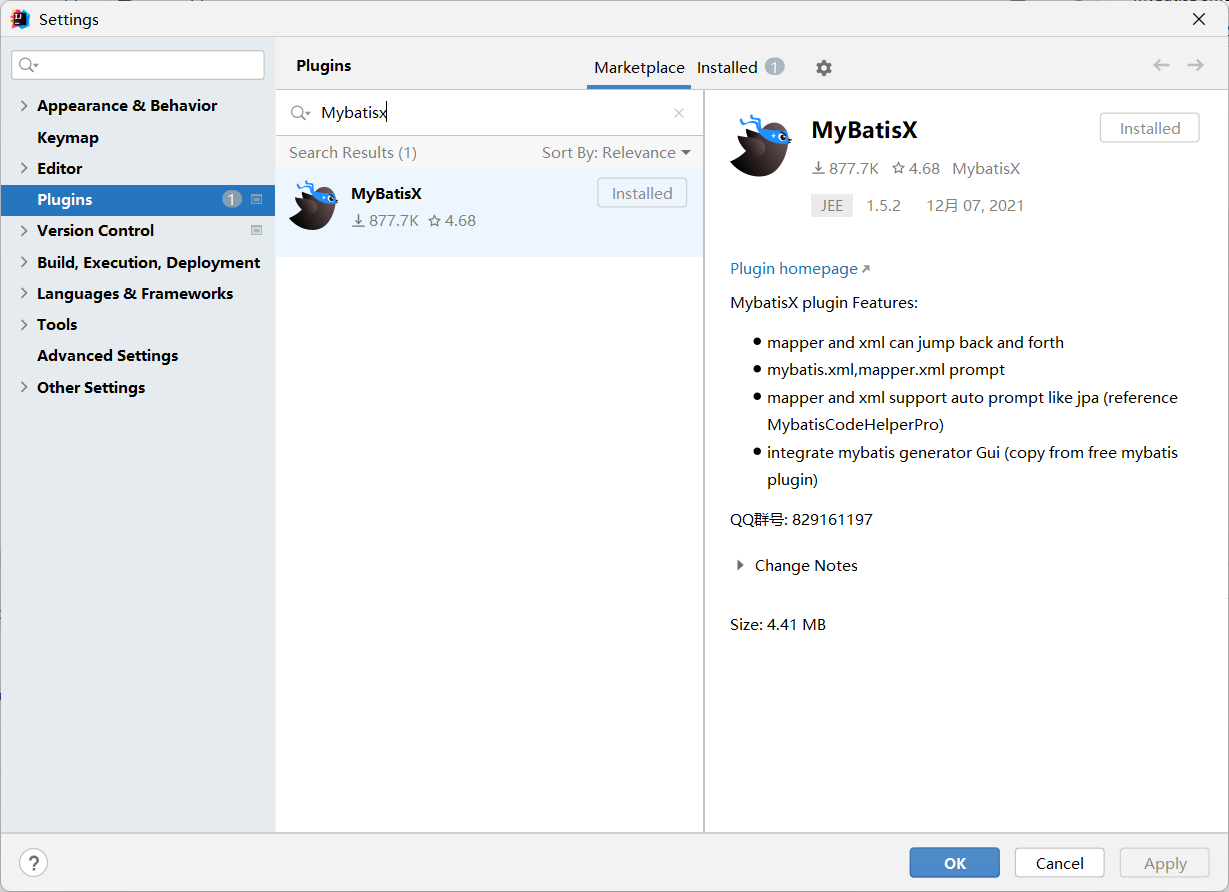Click the magnifier icon in plugin search

[300, 113]
